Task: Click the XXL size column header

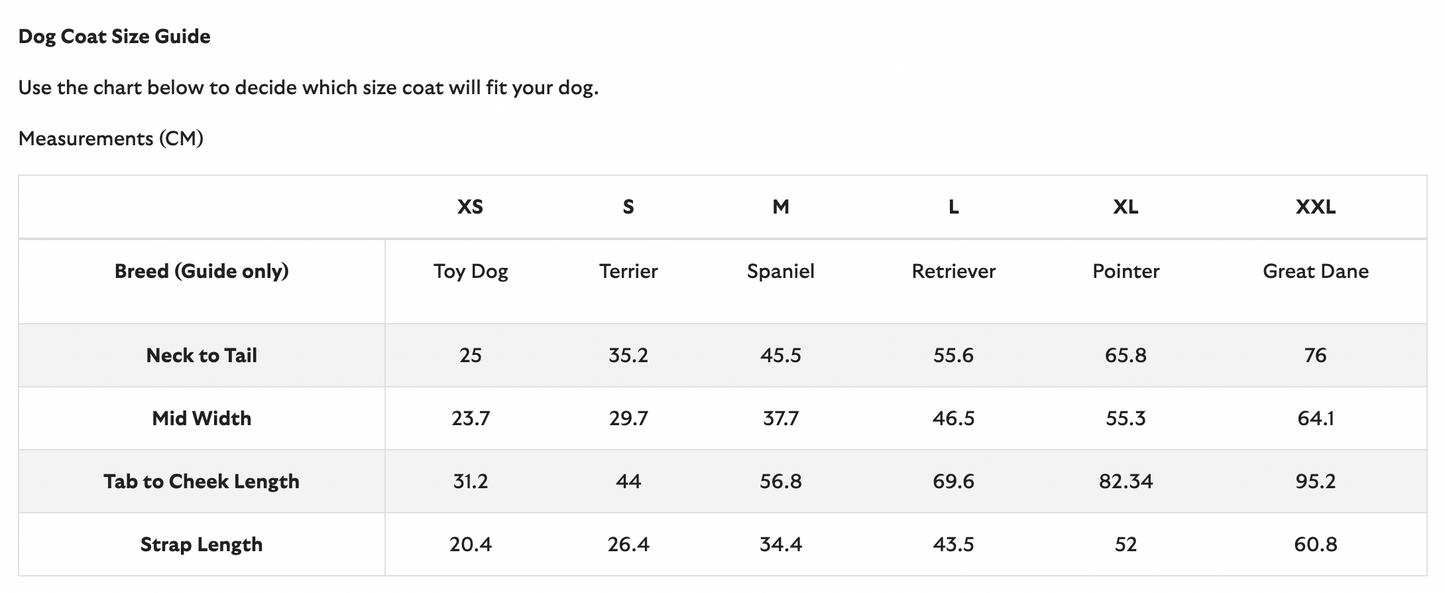Action: 1315,207
